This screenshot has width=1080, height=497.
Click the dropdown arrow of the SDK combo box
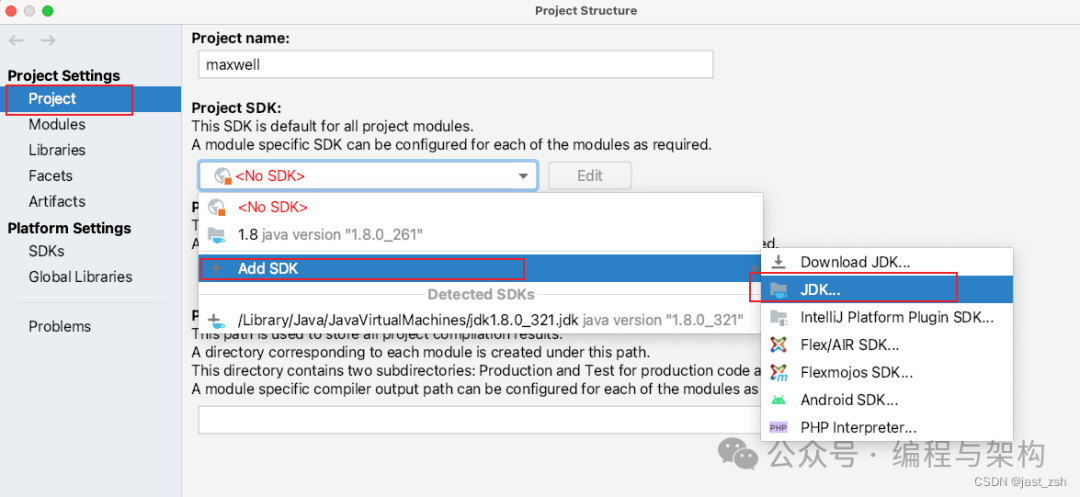point(523,176)
